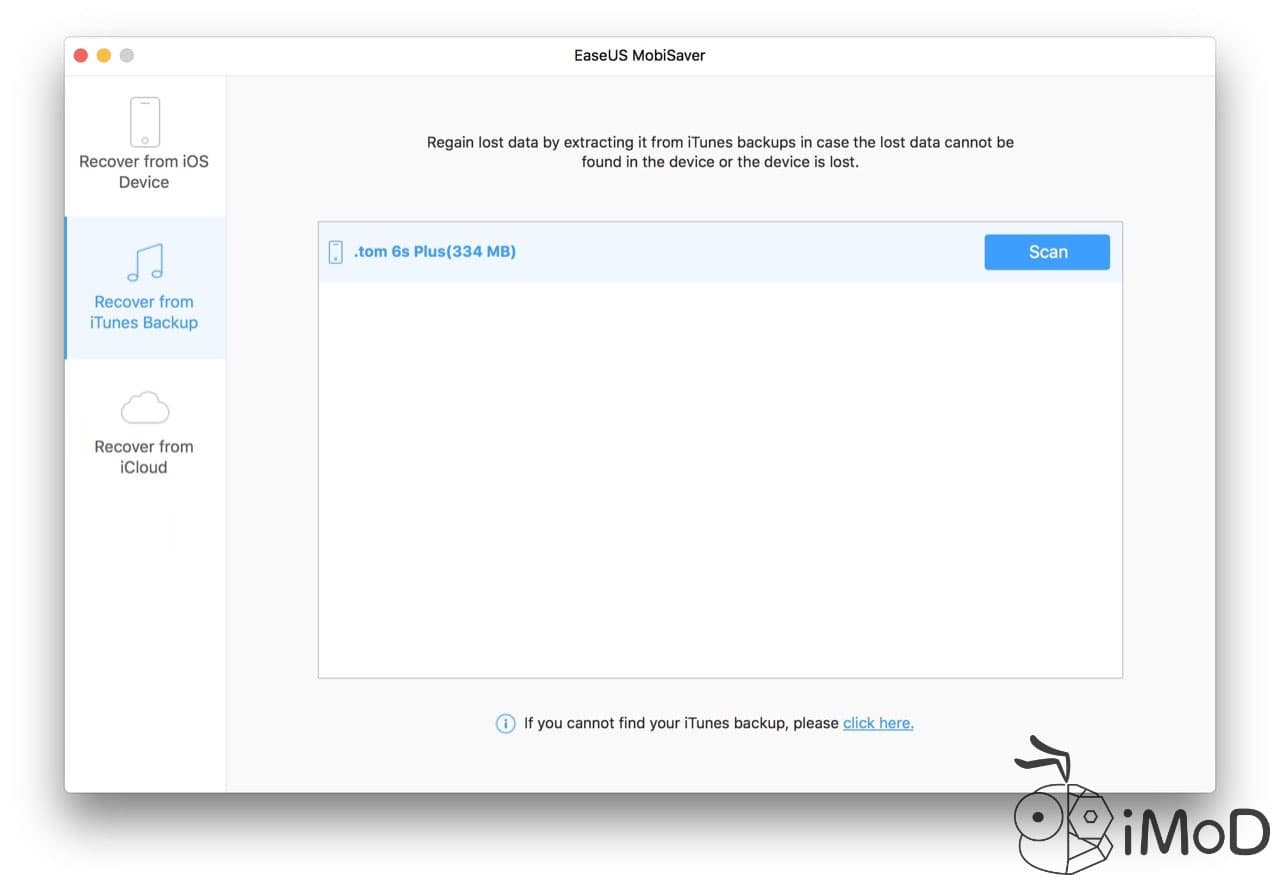This screenshot has width=1280, height=885.
Task: Click the EaseUS MobiSaver title bar text
Action: click(639, 55)
